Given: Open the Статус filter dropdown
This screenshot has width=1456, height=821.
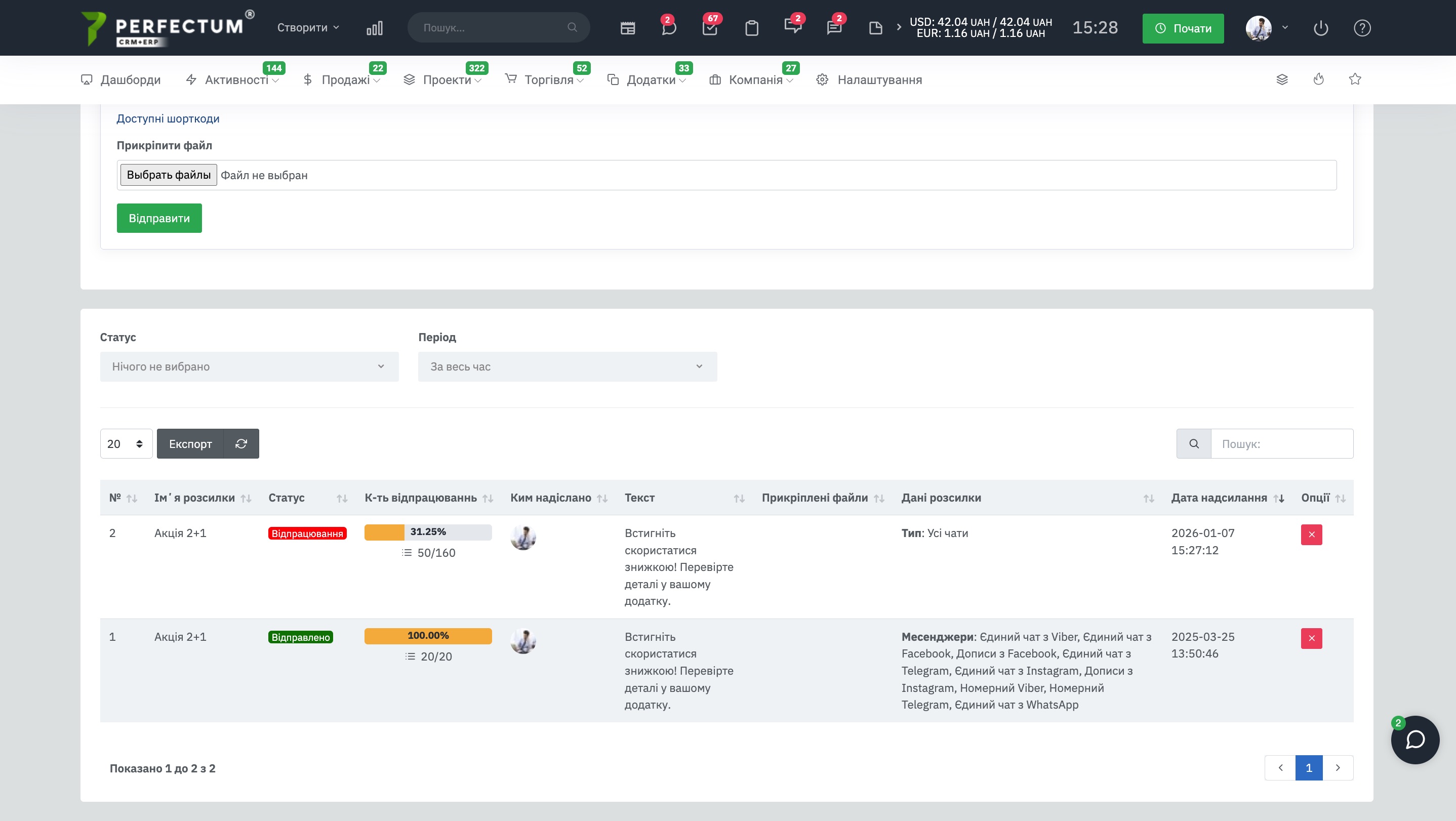Looking at the screenshot, I should (x=249, y=366).
